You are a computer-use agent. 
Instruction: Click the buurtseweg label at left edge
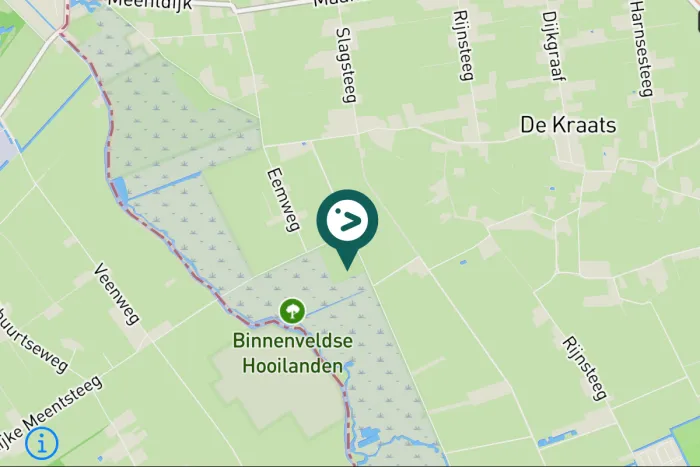33,340
